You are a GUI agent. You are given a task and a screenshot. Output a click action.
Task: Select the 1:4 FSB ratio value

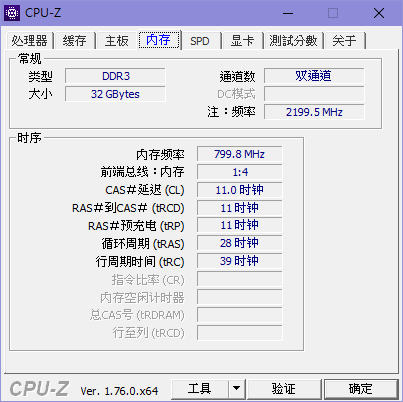[x=239, y=172]
